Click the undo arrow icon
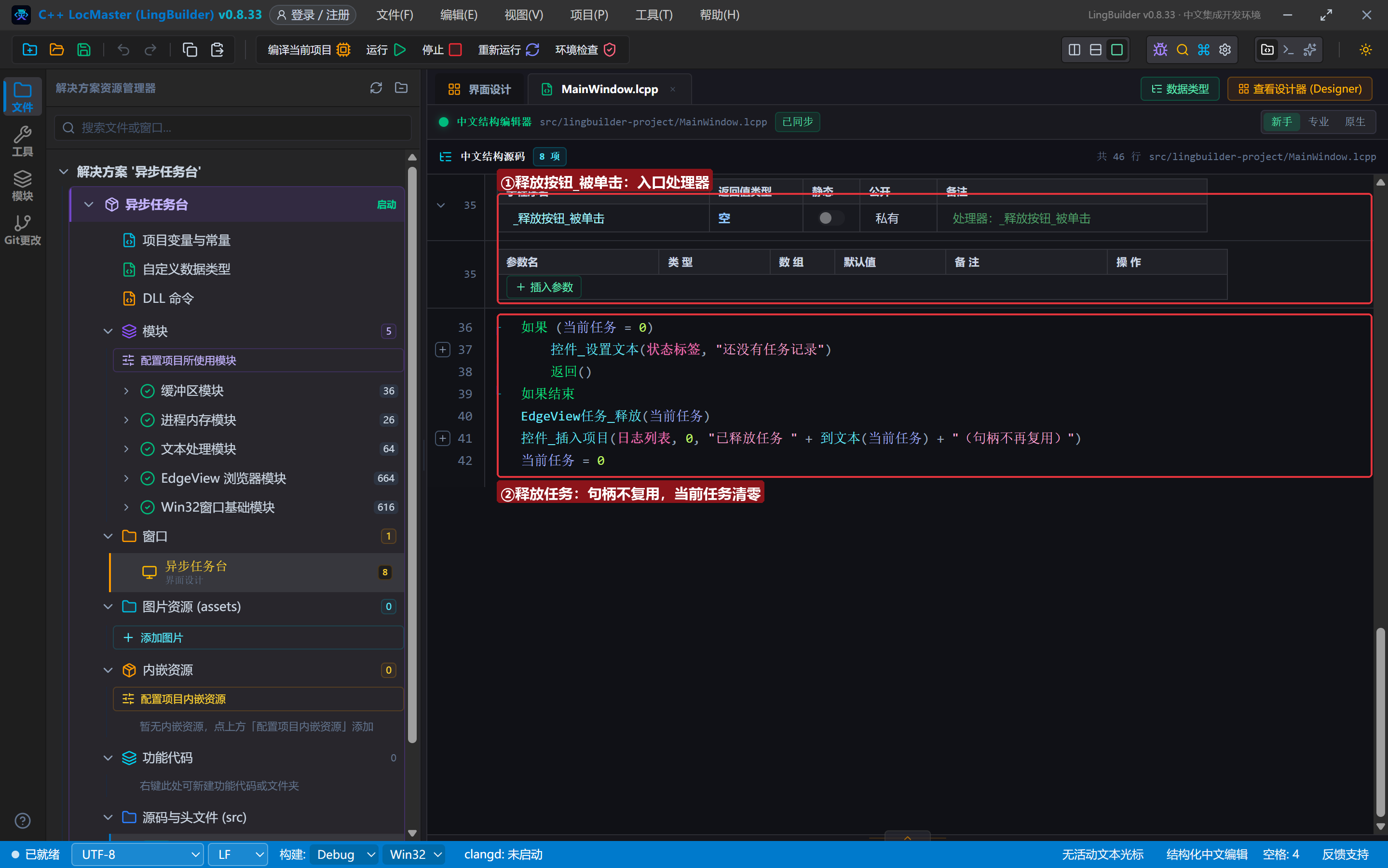This screenshot has height=868, width=1388. tap(123, 50)
